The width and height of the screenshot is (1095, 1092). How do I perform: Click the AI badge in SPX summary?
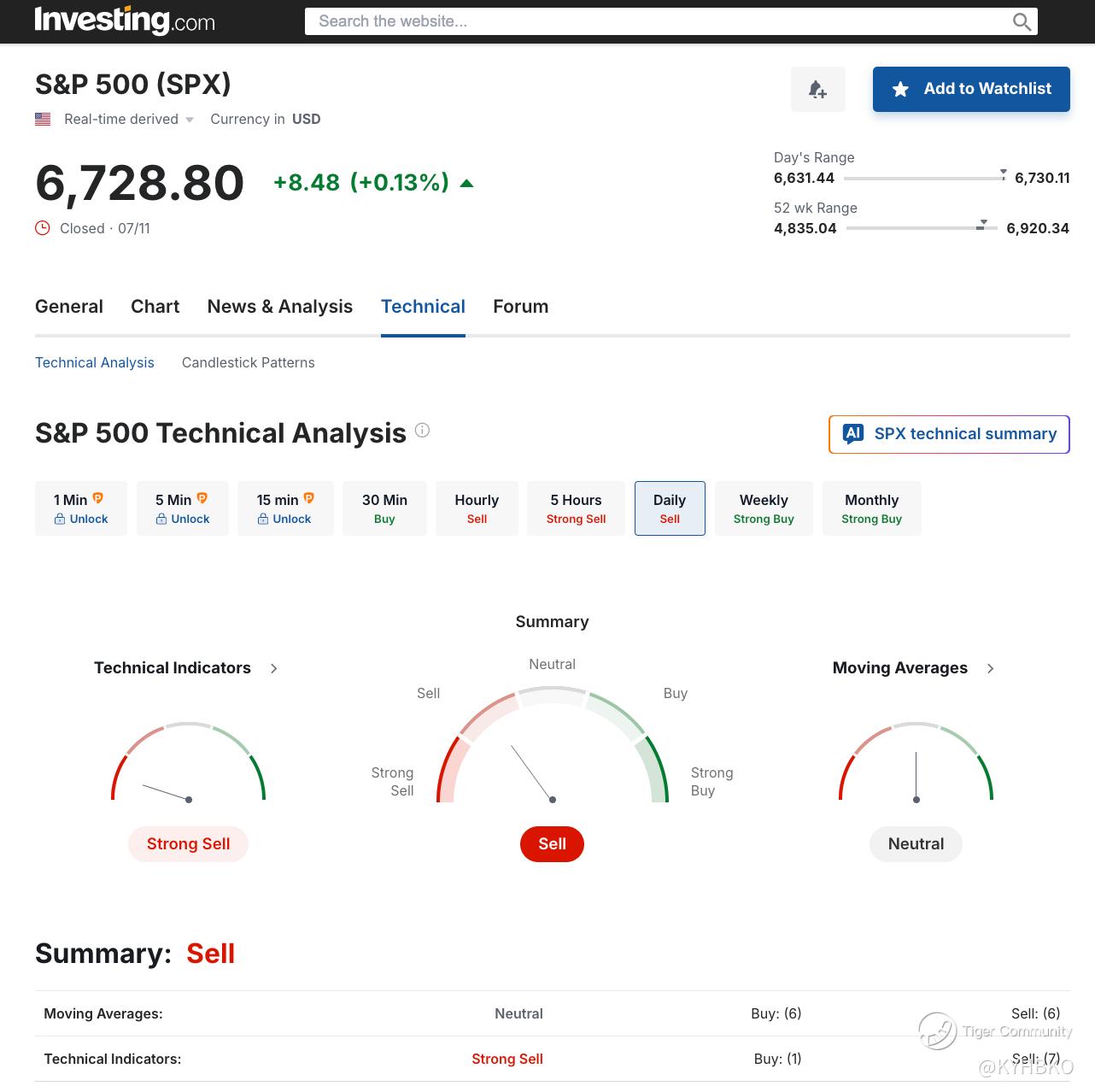point(853,434)
